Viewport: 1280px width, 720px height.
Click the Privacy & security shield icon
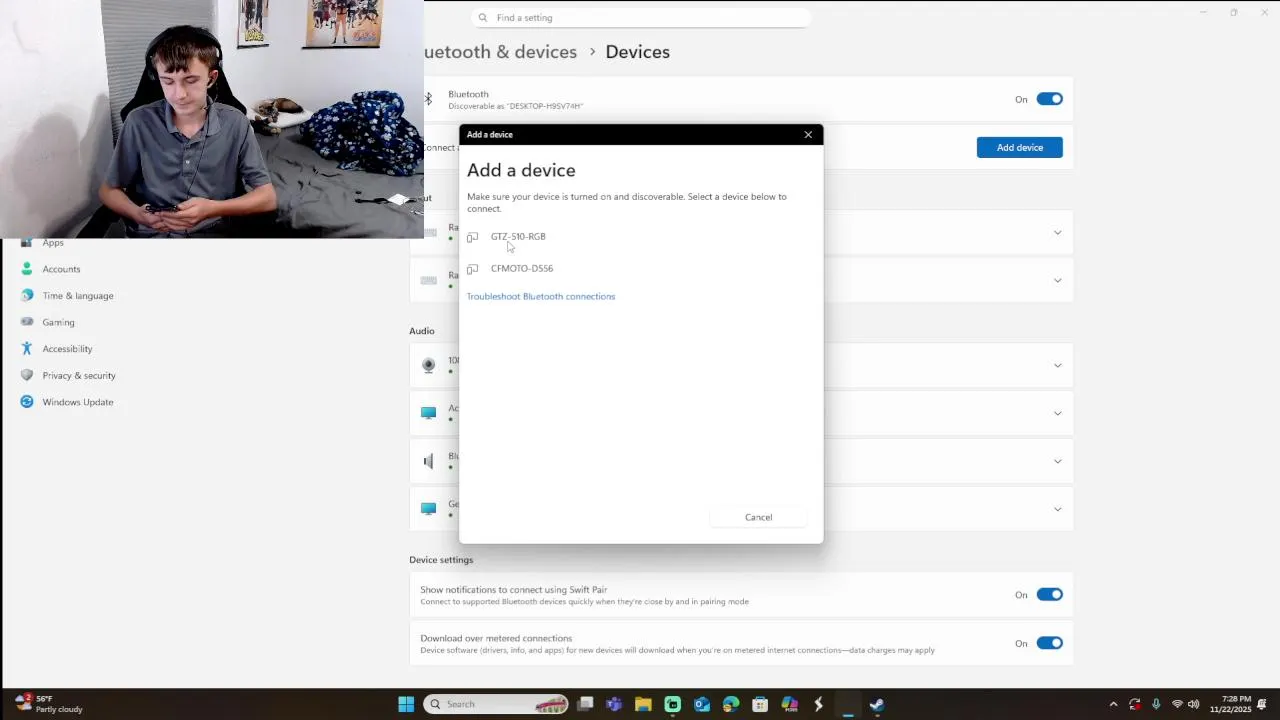point(26,375)
